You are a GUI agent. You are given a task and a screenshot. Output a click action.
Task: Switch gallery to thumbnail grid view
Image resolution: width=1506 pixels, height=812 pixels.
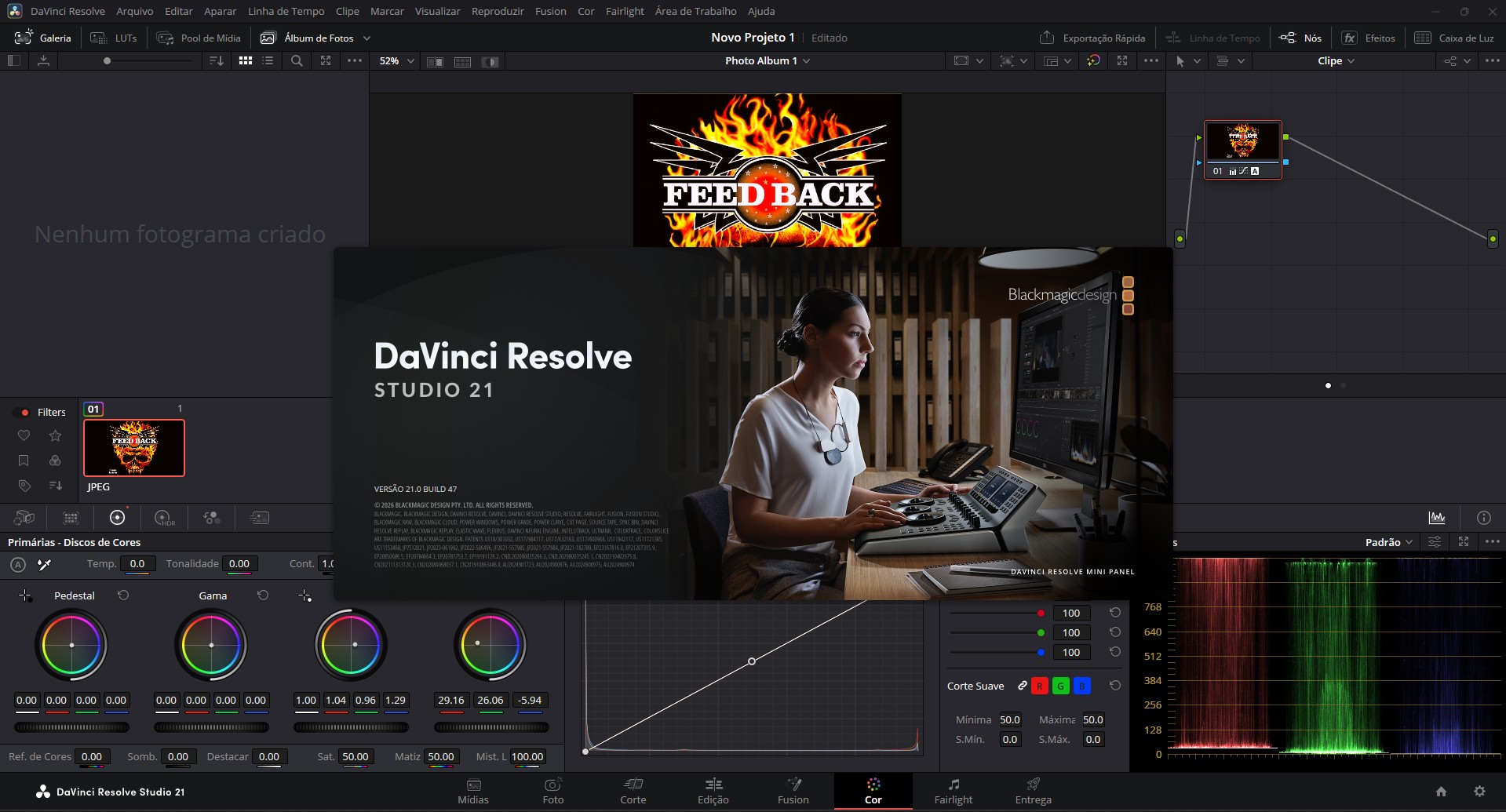tap(246, 60)
